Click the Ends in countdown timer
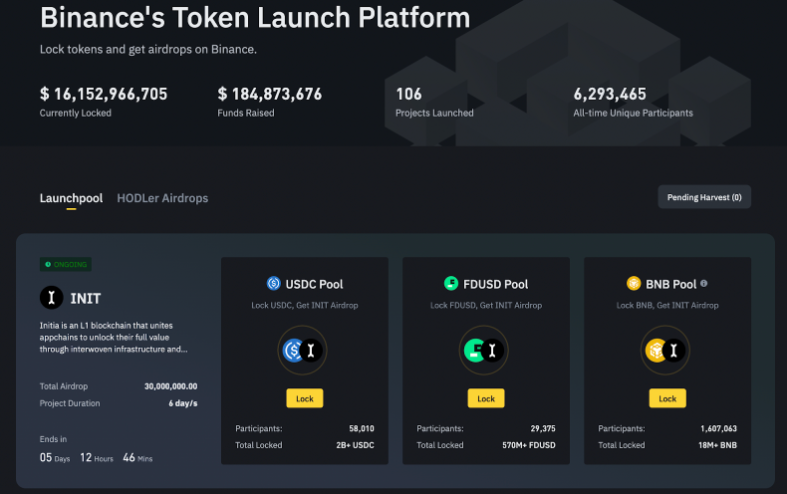 [96, 457]
